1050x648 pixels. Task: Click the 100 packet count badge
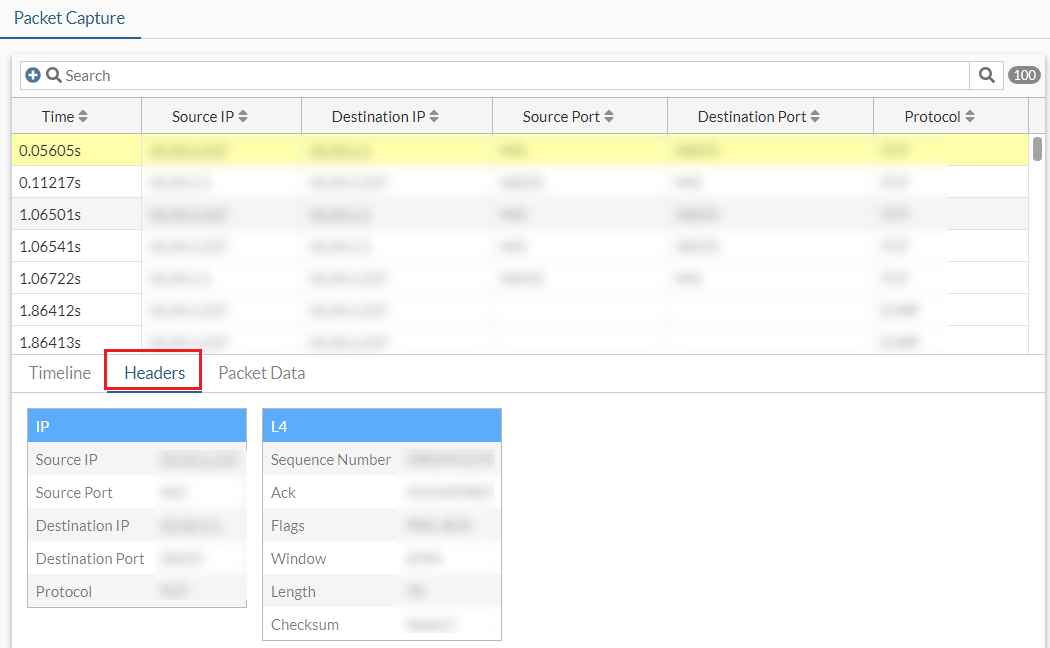point(1022,75)
